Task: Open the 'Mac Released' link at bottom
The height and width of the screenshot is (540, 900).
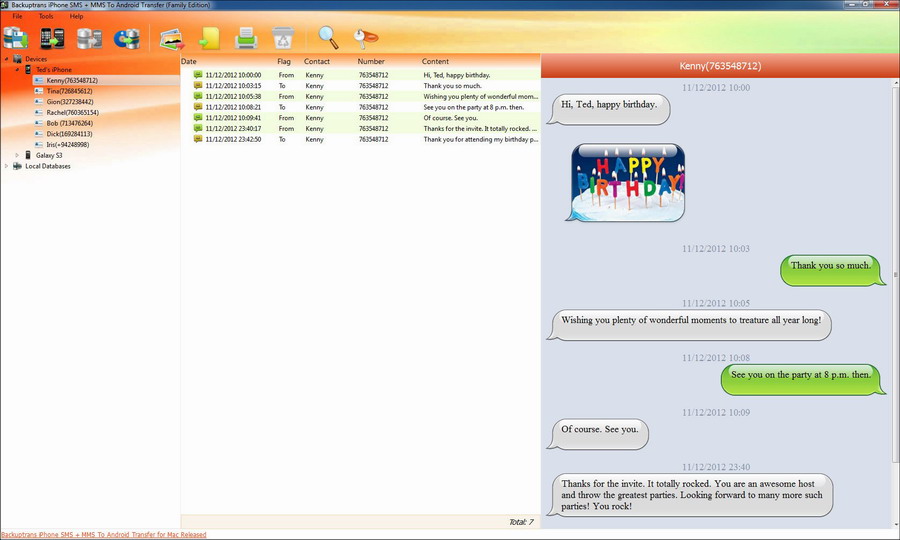Action: click(x=103, y=535)
